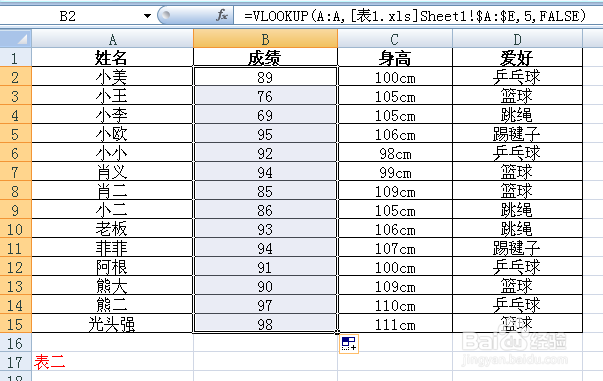Click the formula bar VLOOKUP formula

point(415,16)
